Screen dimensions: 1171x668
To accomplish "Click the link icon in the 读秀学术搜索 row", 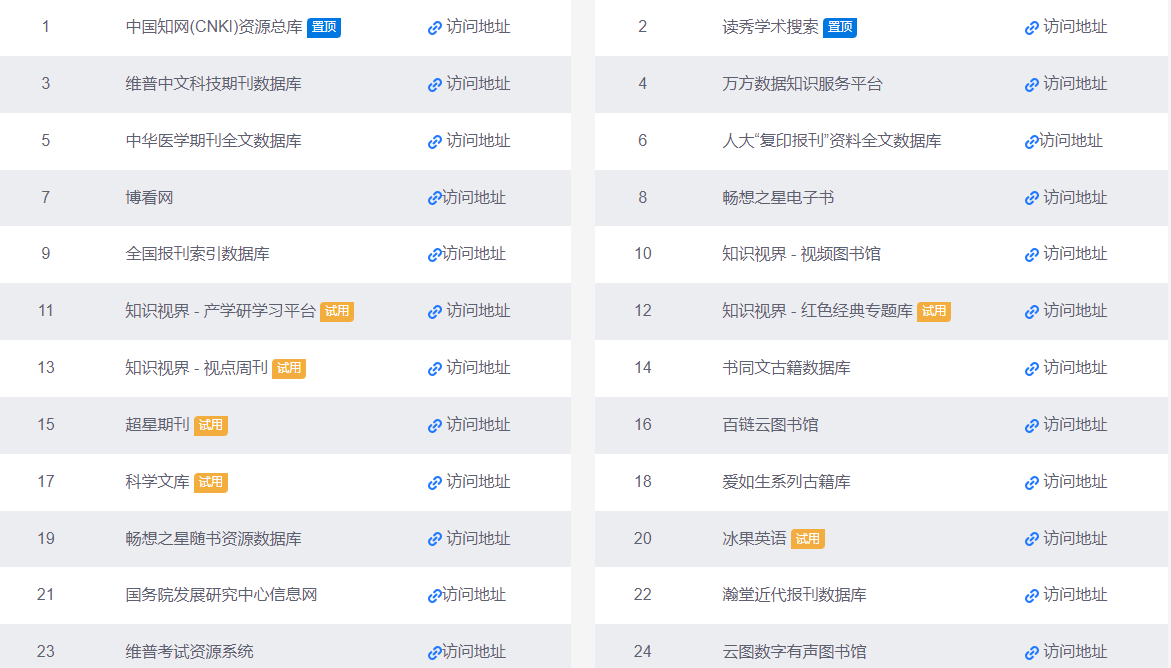I will point(1031,28).
